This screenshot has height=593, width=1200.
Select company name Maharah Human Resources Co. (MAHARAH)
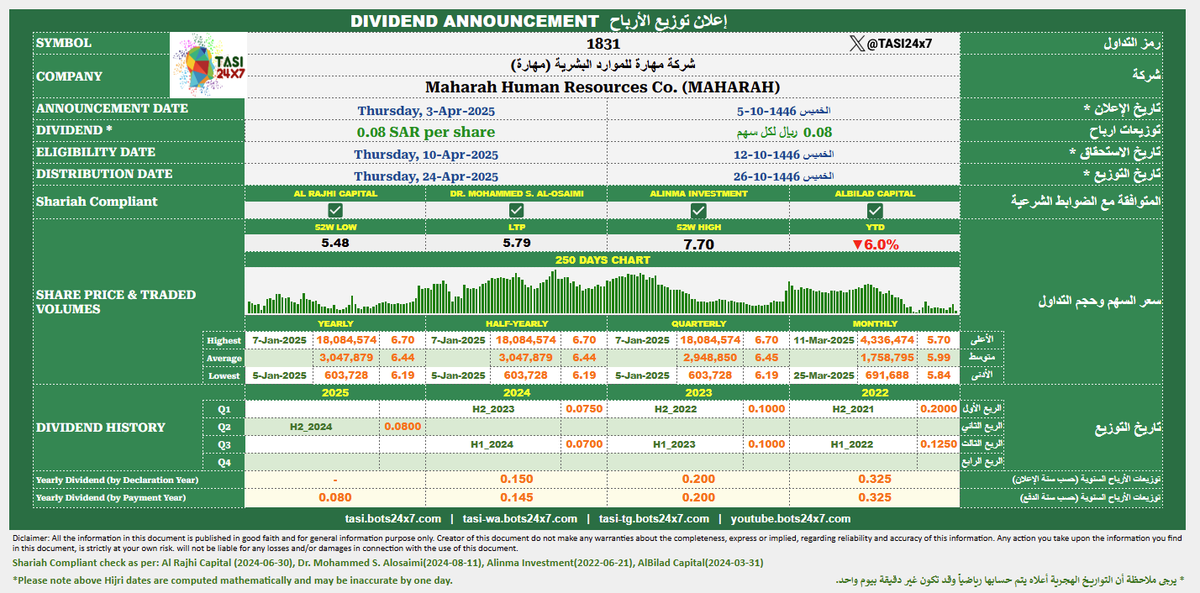(603, 87)
